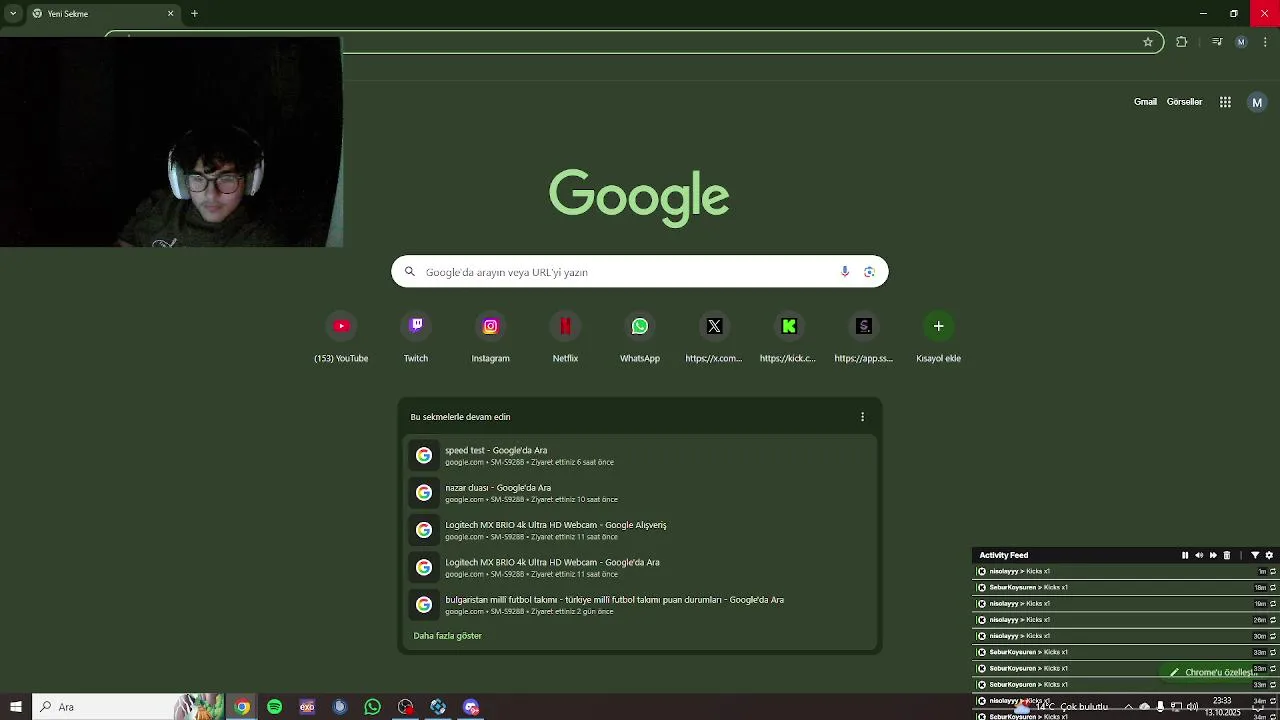This screenshot has width=1280, height=720.
Task: Search by image with Google Lens icon
Action: (x=869, y=272)
